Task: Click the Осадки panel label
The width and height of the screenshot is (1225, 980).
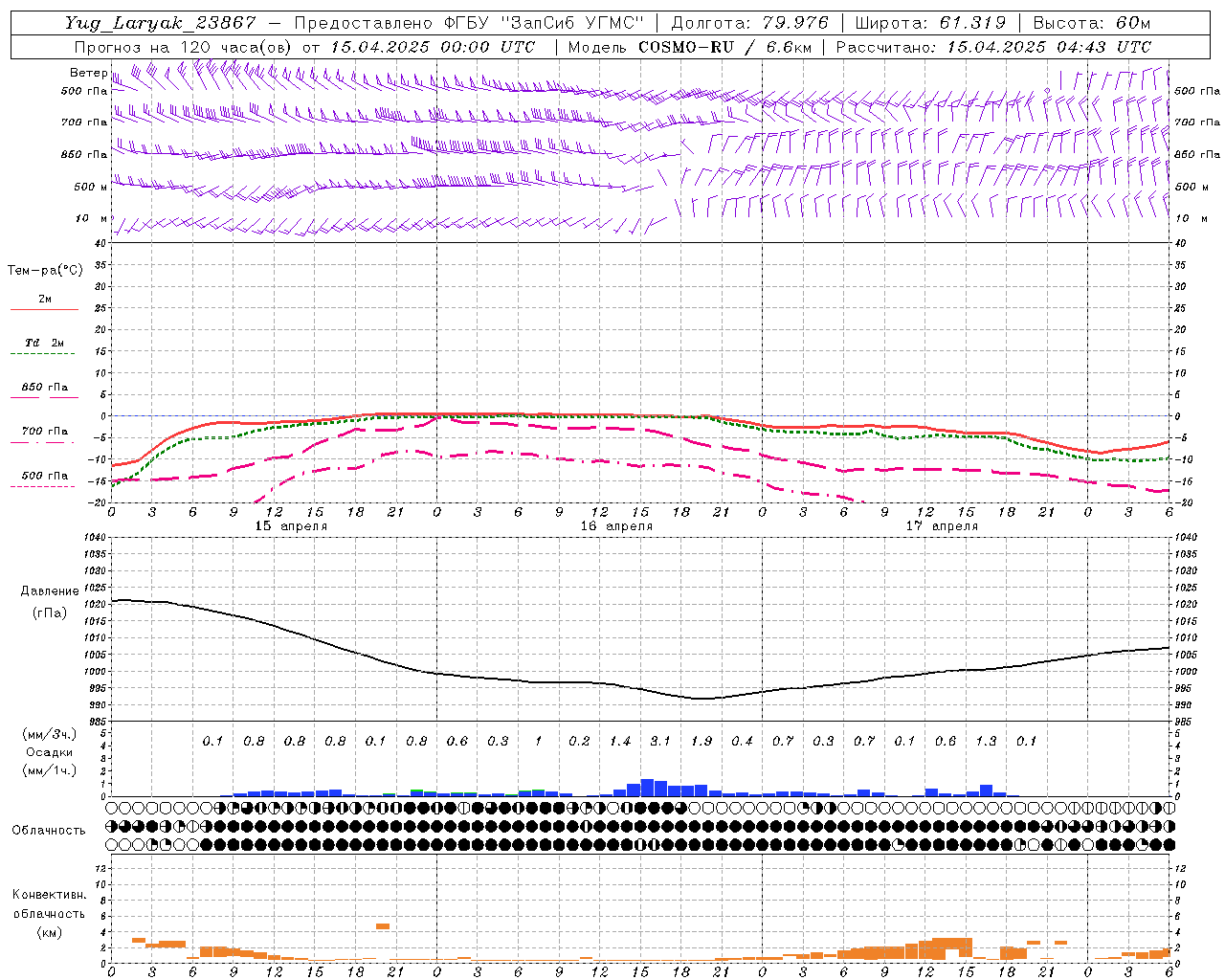Action: (50, 752)
